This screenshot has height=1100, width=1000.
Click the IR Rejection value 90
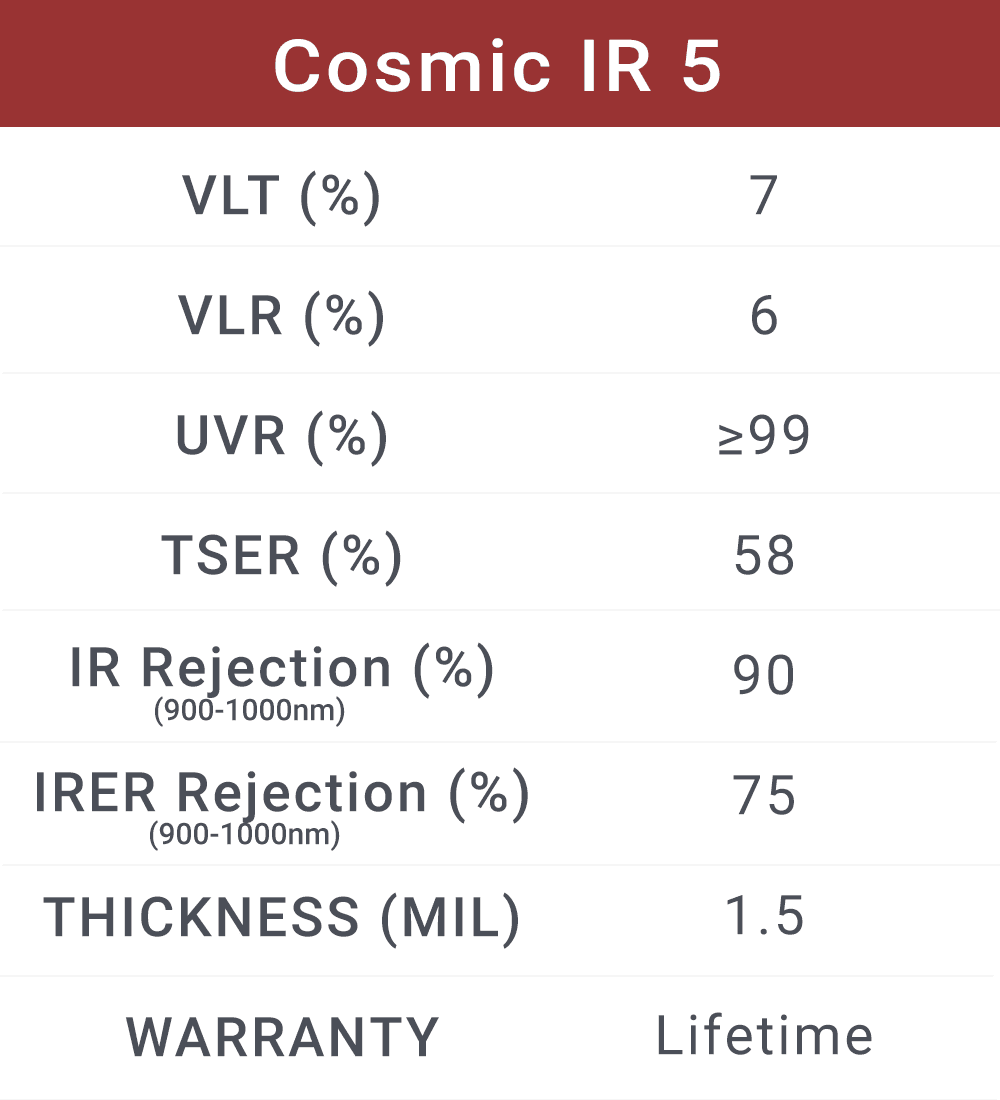(x=764, y=676)
